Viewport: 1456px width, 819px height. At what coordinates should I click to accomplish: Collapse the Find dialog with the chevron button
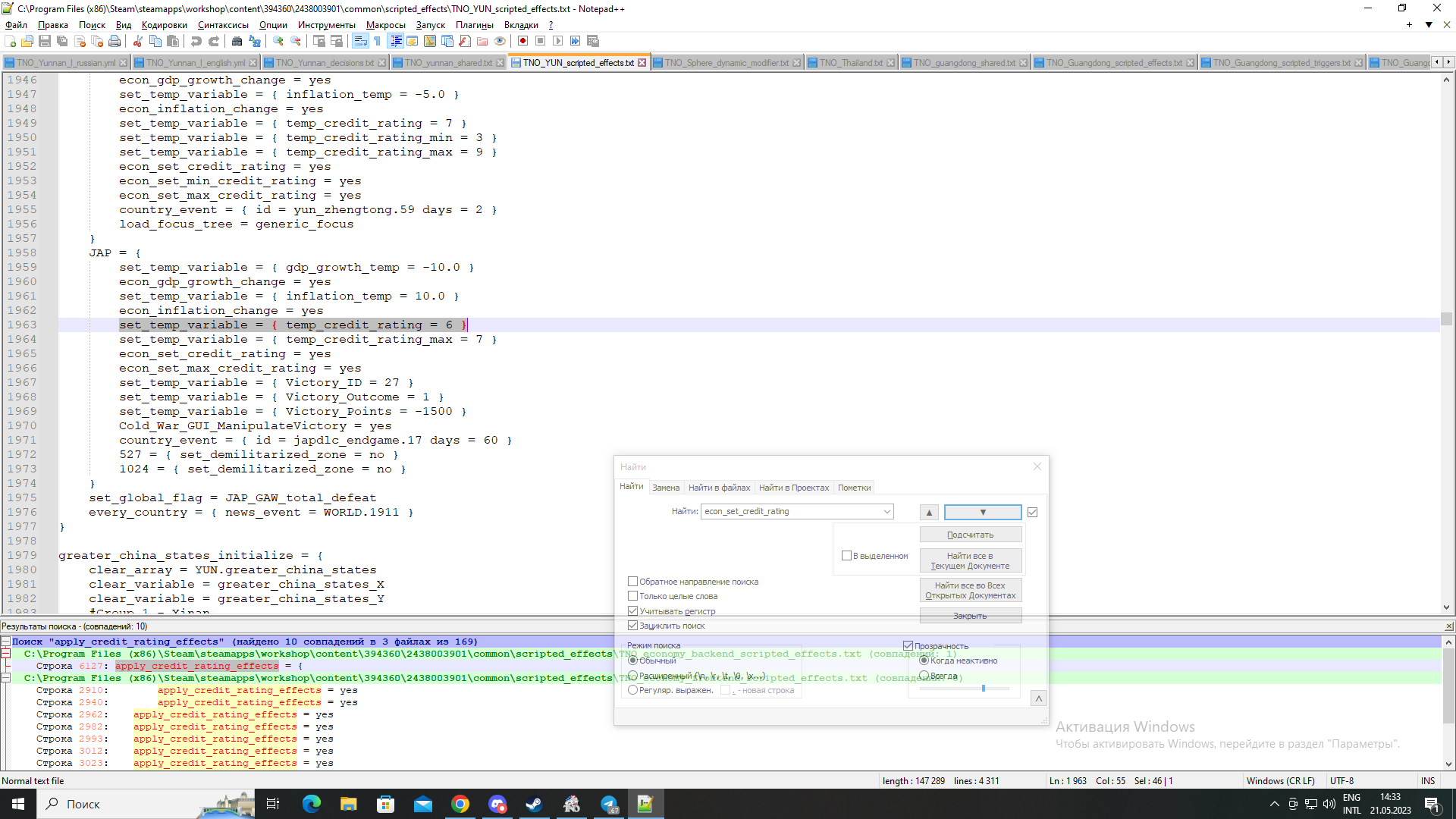pos(1039,698)
